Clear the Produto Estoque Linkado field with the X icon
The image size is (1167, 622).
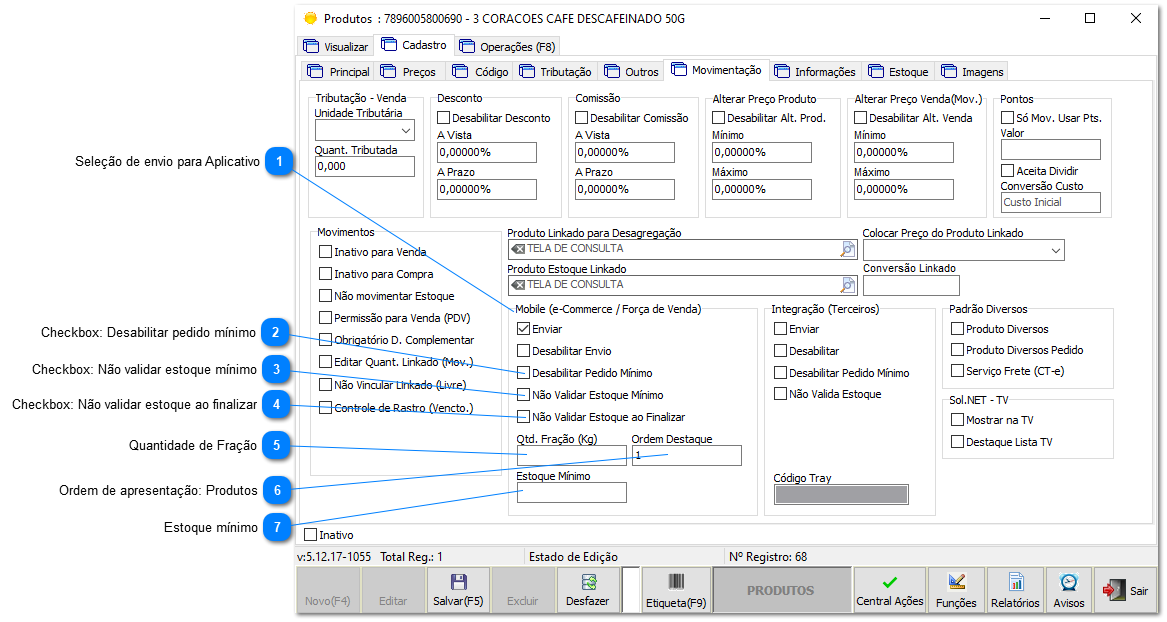(x=517, y=284)
